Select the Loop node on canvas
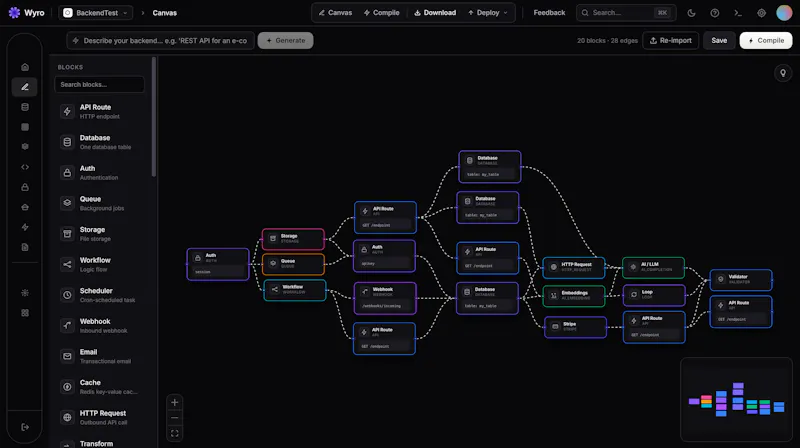 tap(654, 295)
